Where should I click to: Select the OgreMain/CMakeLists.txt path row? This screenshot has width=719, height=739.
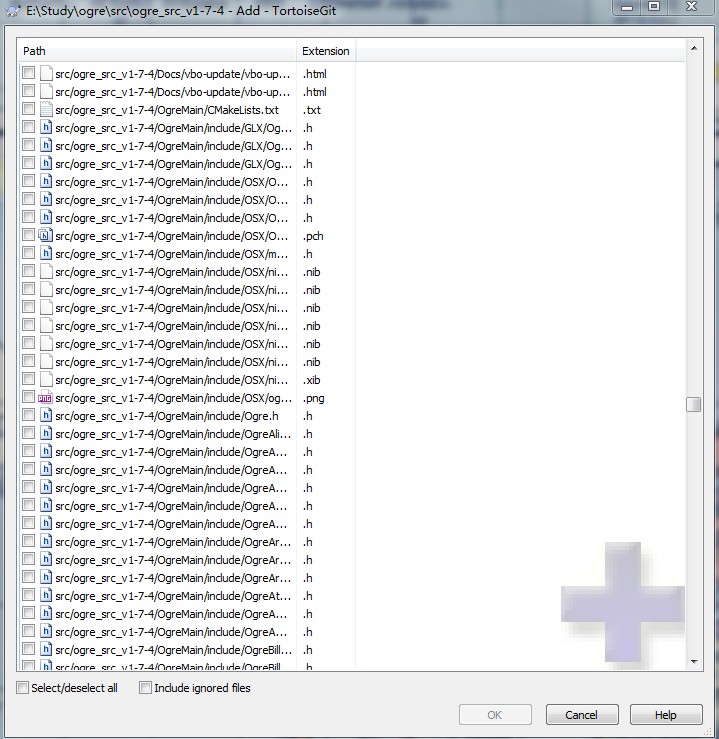point(167,110)
